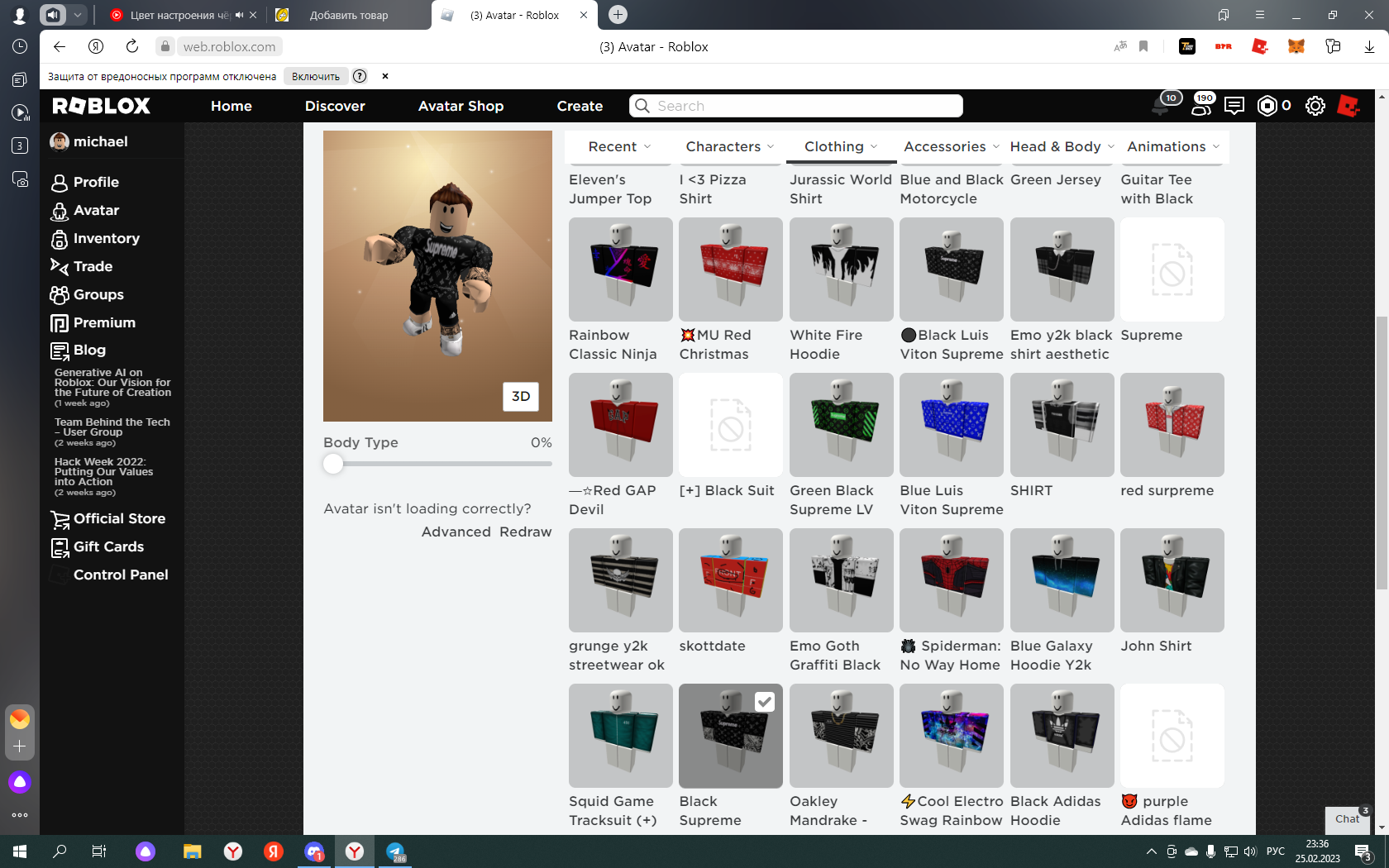1389x868 pixels.
Task: Open the friends requests icon
Action: [1201, 106]
